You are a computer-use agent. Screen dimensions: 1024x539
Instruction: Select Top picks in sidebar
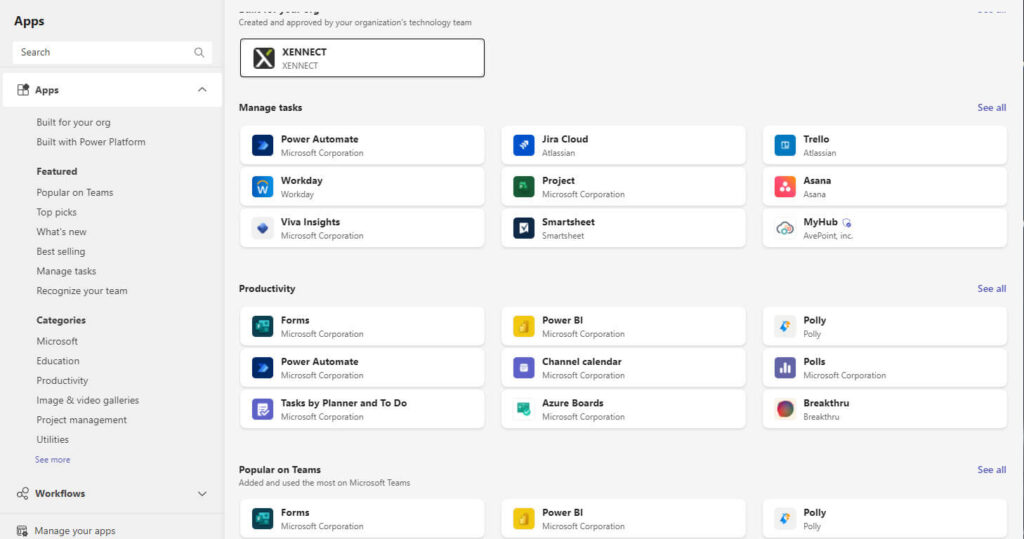point(56,212)
